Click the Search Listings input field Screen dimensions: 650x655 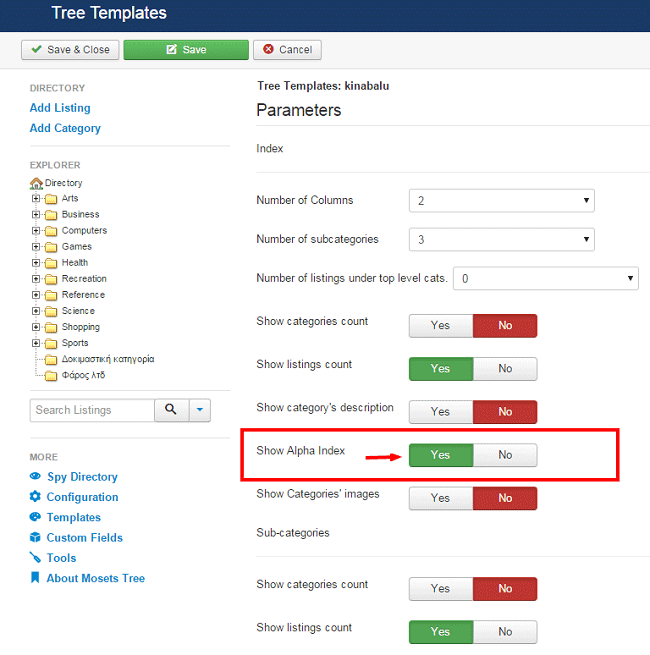pyautogui.click(x=92, y=410)
